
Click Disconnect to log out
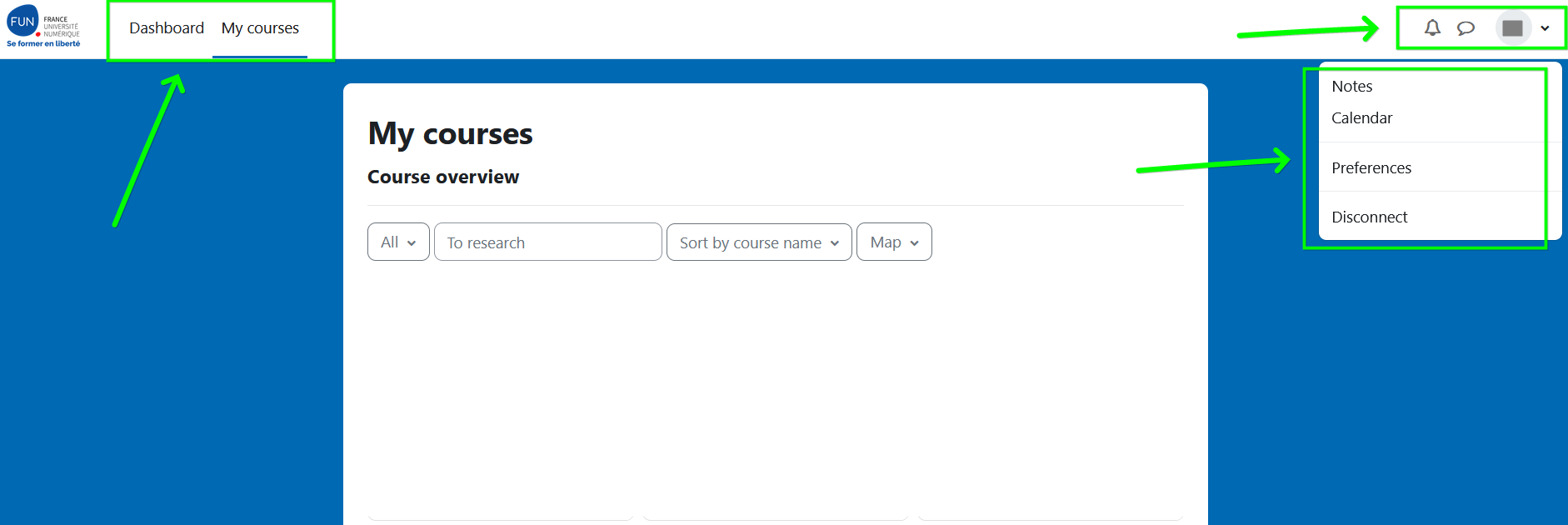pyautogui.click(x=1369, y=217)
